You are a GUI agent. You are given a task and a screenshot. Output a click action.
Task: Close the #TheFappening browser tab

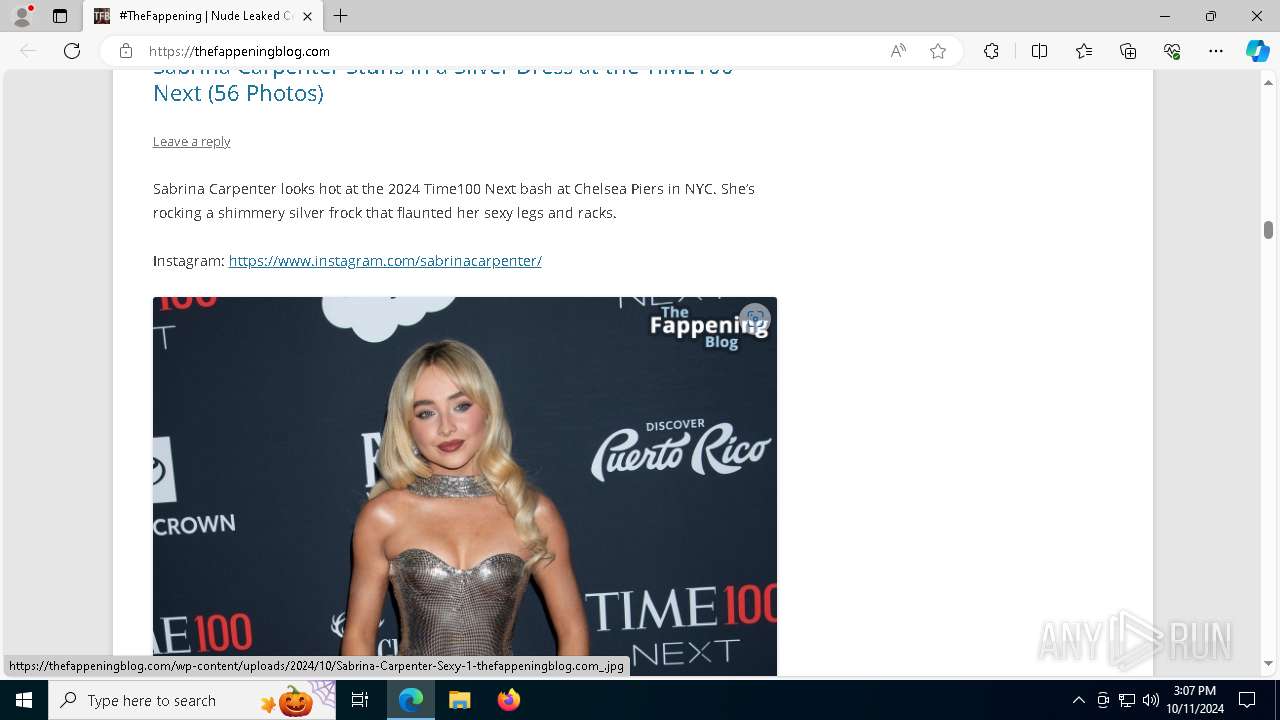coord(308,16)
